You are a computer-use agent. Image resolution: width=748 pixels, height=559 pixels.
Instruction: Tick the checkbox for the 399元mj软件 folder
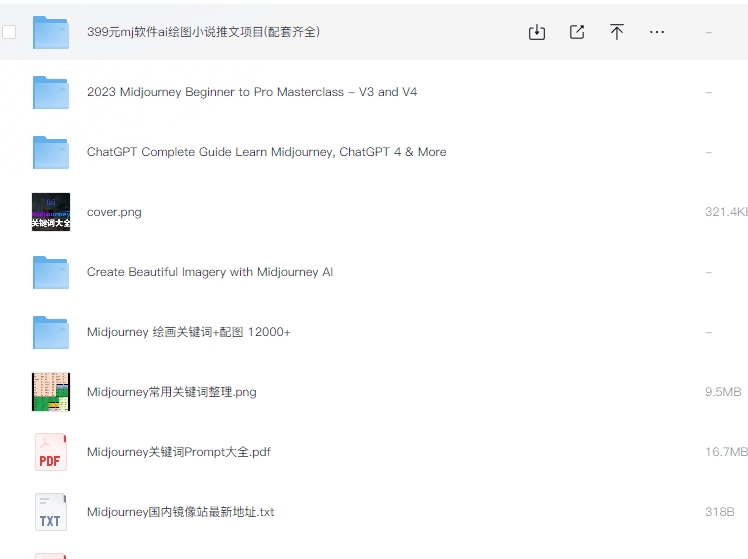[x=9, y=32]
